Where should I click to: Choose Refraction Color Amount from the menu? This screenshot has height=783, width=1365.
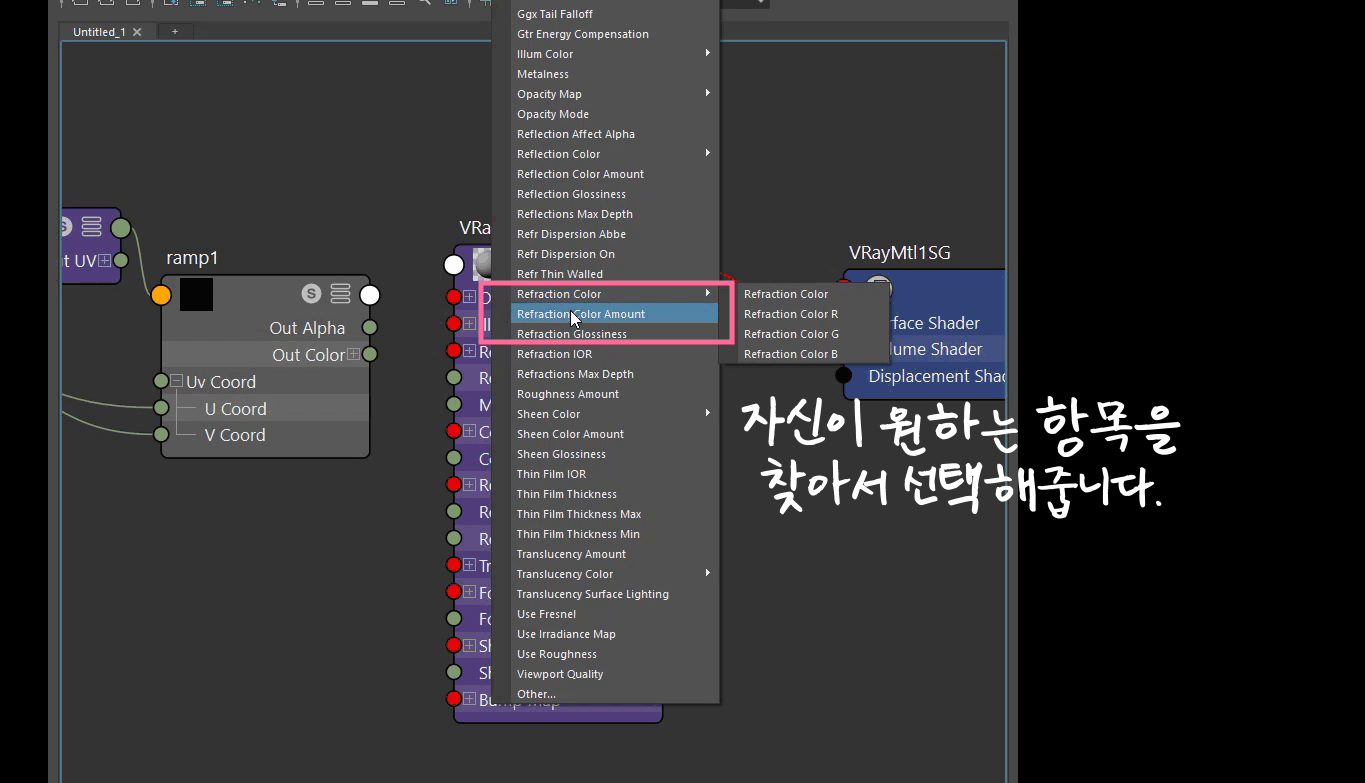[615, 314]
